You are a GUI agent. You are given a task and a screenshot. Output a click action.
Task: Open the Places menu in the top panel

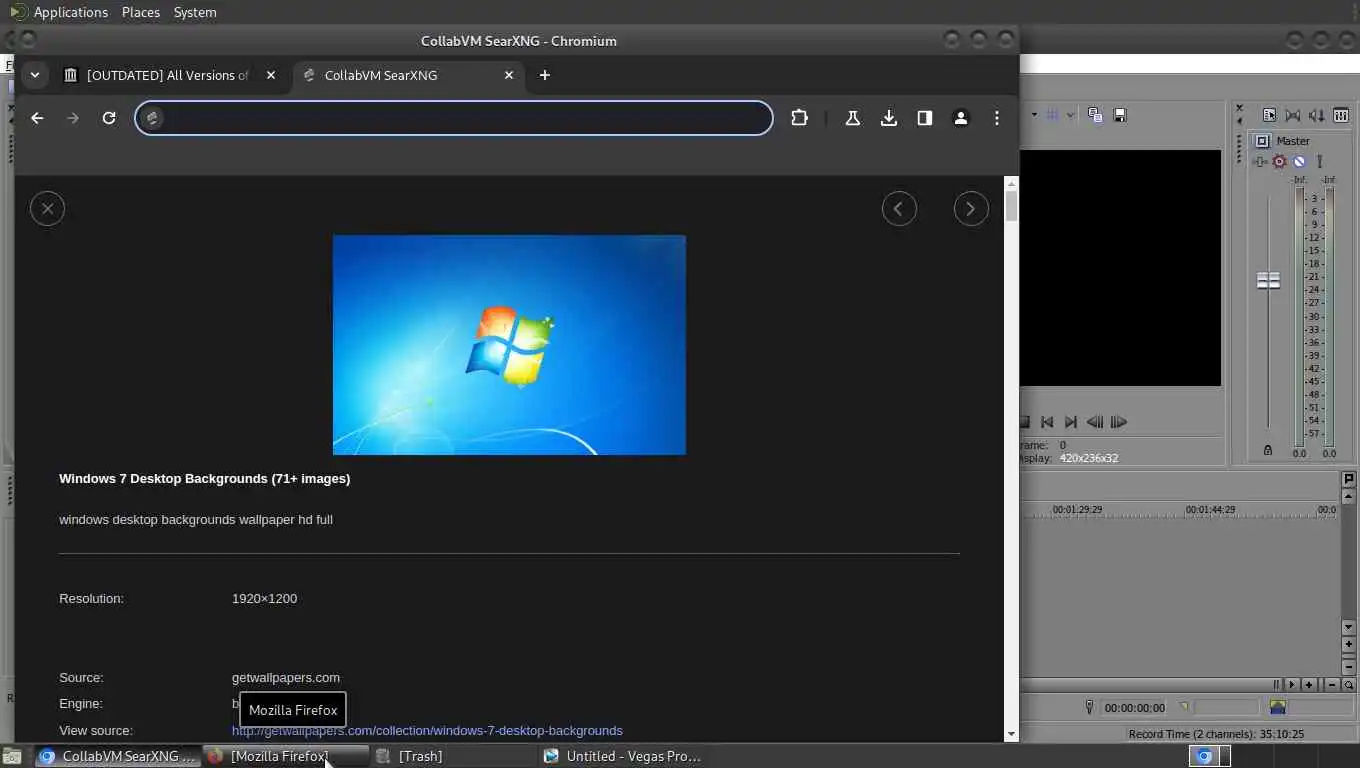point(141,12)
